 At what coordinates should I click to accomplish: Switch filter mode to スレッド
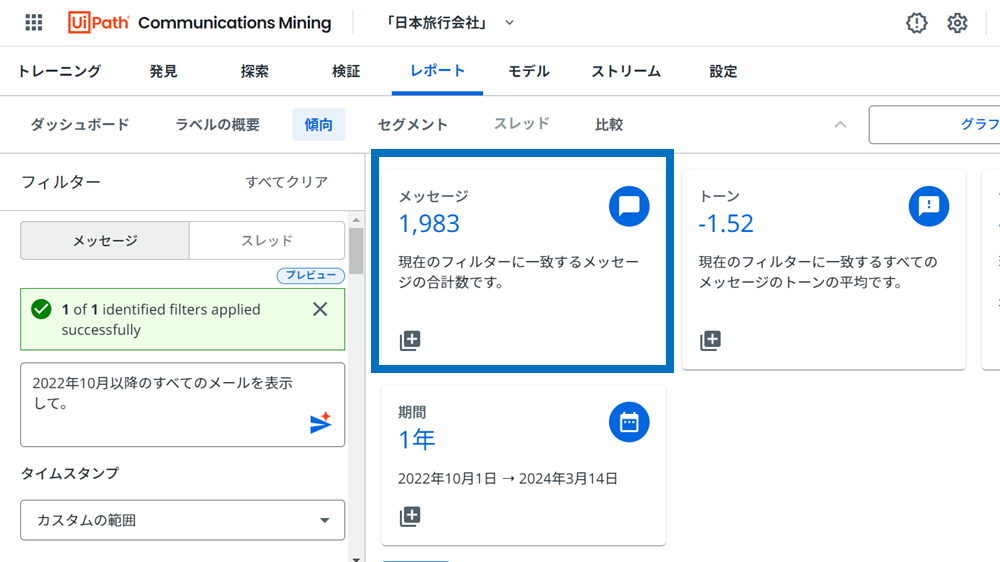267,241
